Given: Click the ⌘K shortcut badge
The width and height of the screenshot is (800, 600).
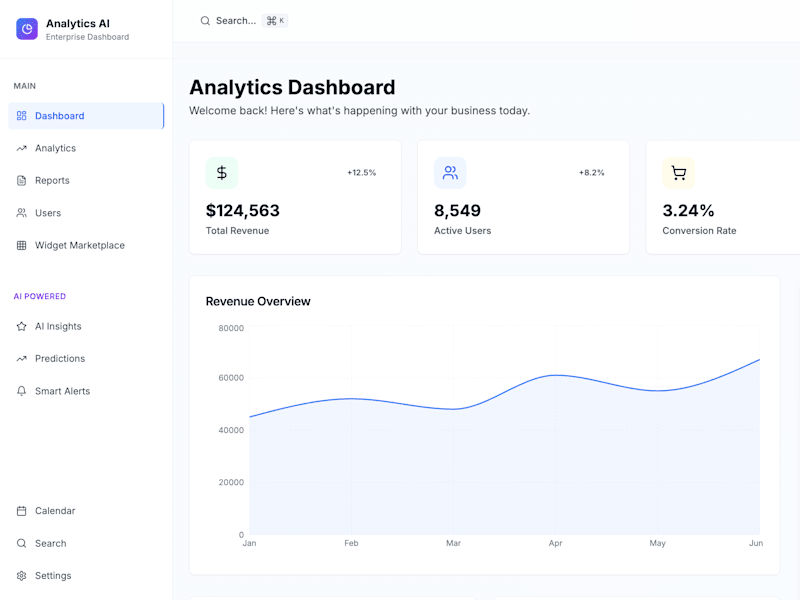Looking at the screenshot, I should [x=275, y=21].
